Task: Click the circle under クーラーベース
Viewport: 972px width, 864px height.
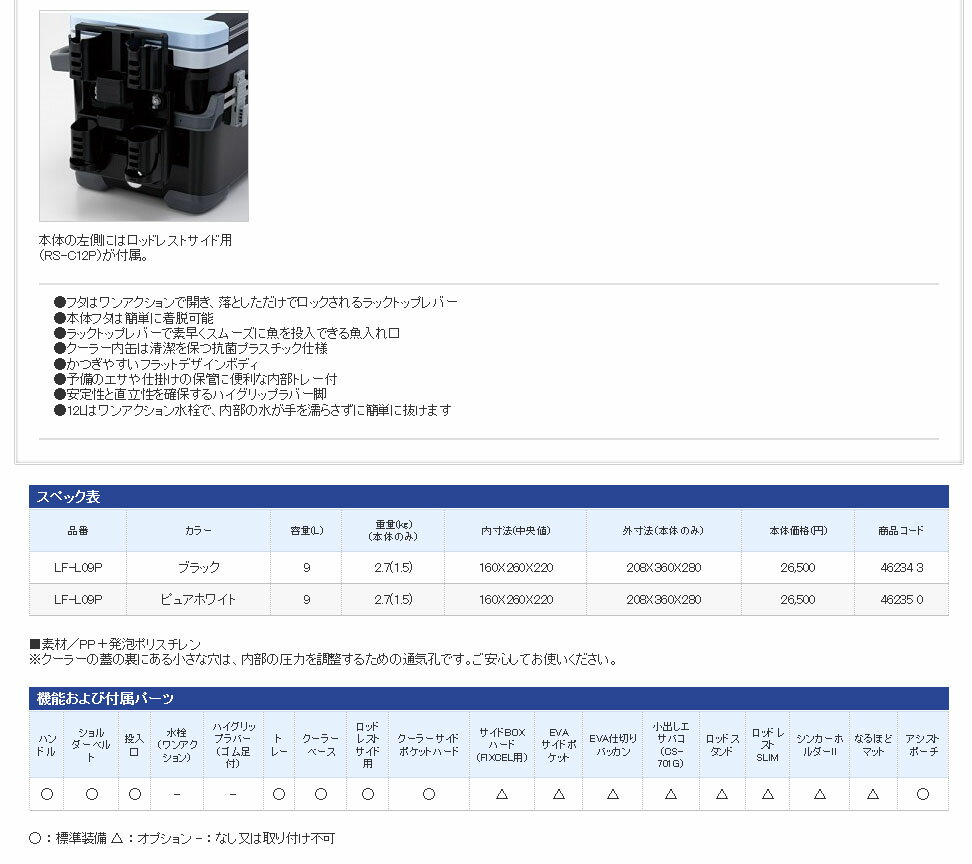Action: tap(321, 794)
